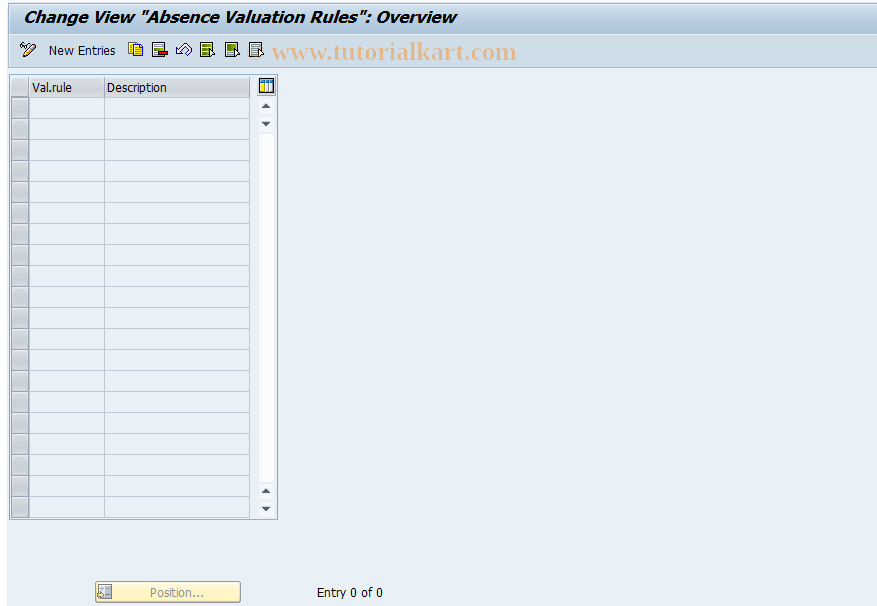Click the first Val.rule input cell
Viewport: 877px width, 606px height.
(x=67, y=108)
